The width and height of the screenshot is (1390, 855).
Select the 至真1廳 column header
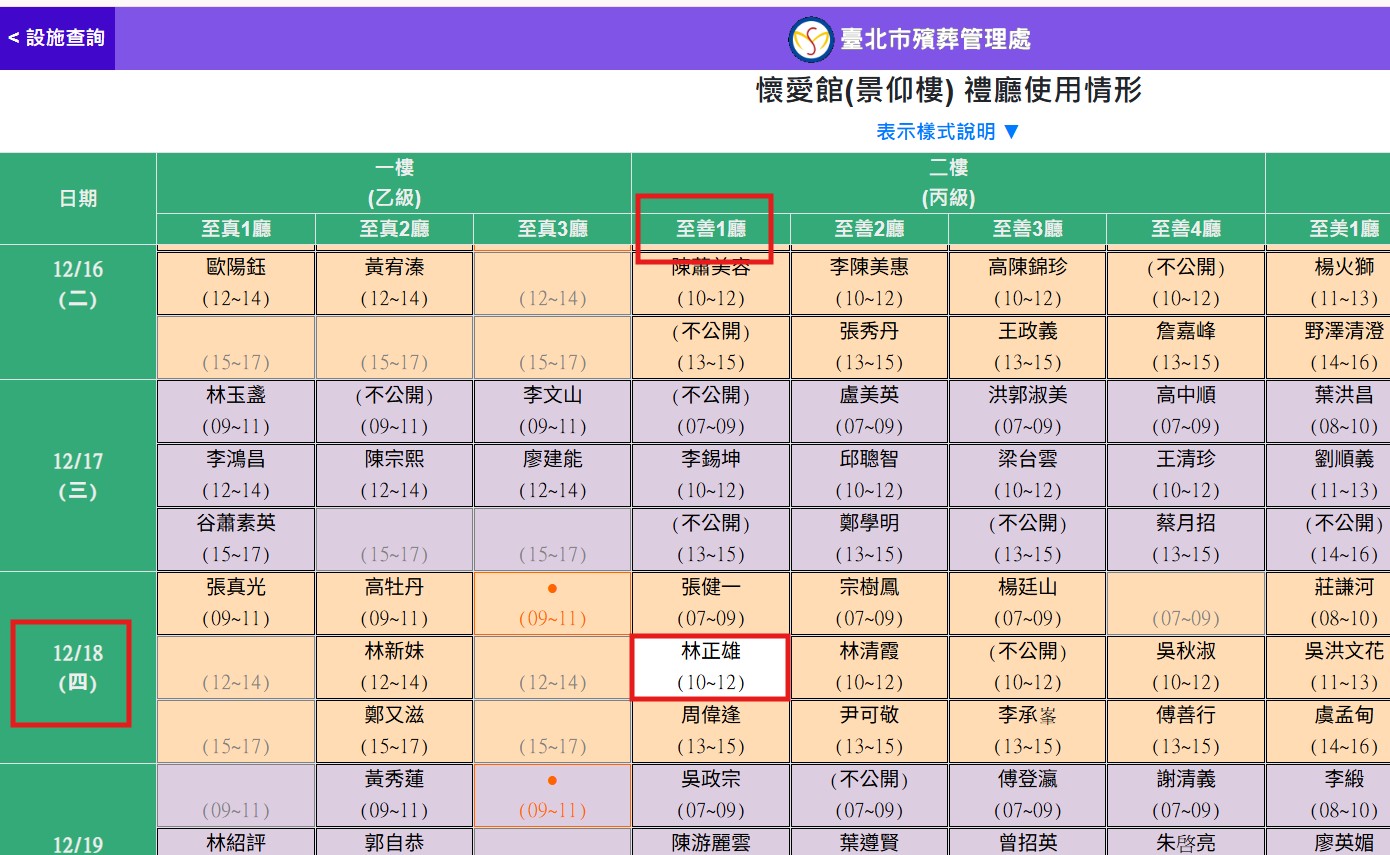(x=236, y=229)
